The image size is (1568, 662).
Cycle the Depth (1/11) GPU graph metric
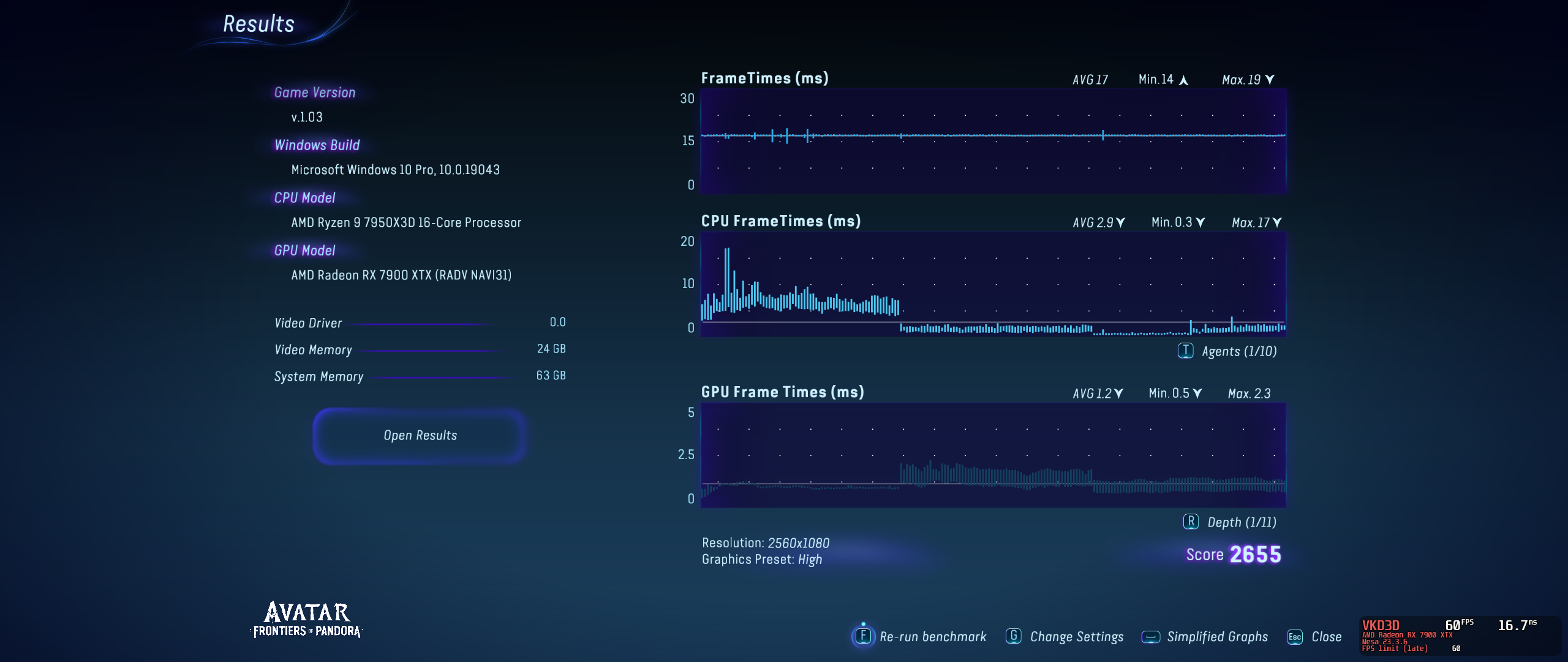1242,522
